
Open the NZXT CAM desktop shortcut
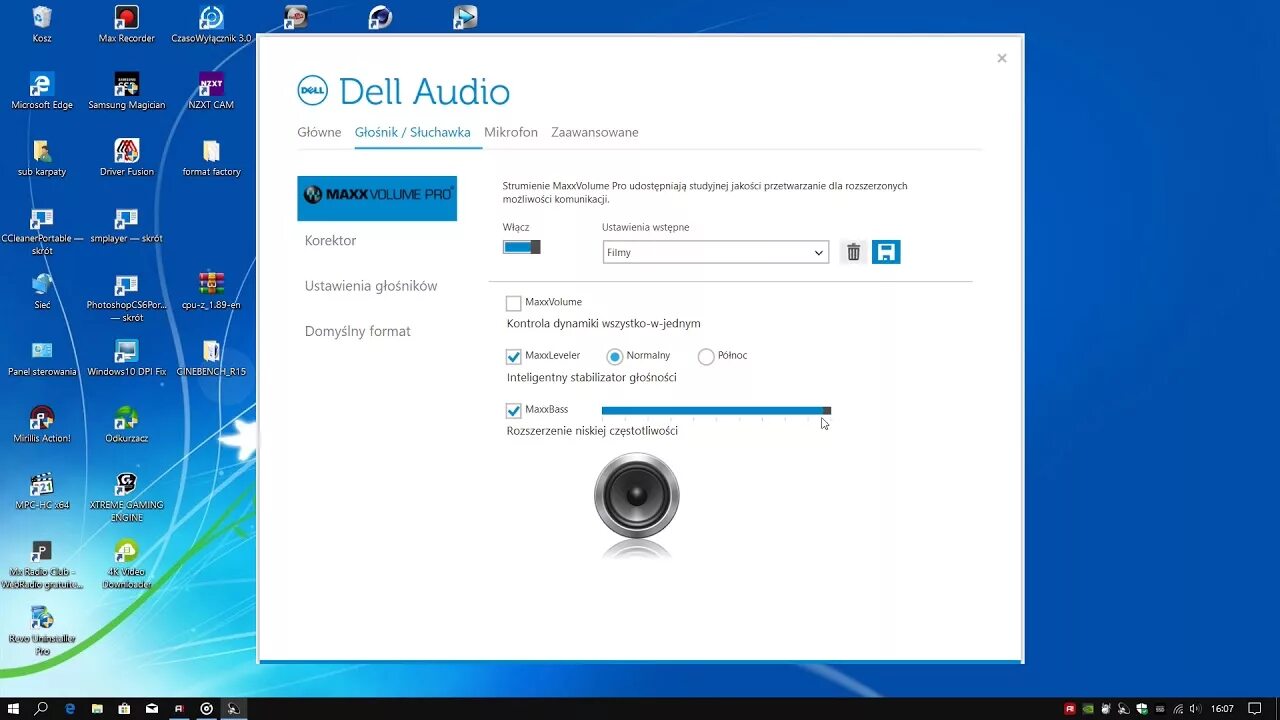point(211,91)
